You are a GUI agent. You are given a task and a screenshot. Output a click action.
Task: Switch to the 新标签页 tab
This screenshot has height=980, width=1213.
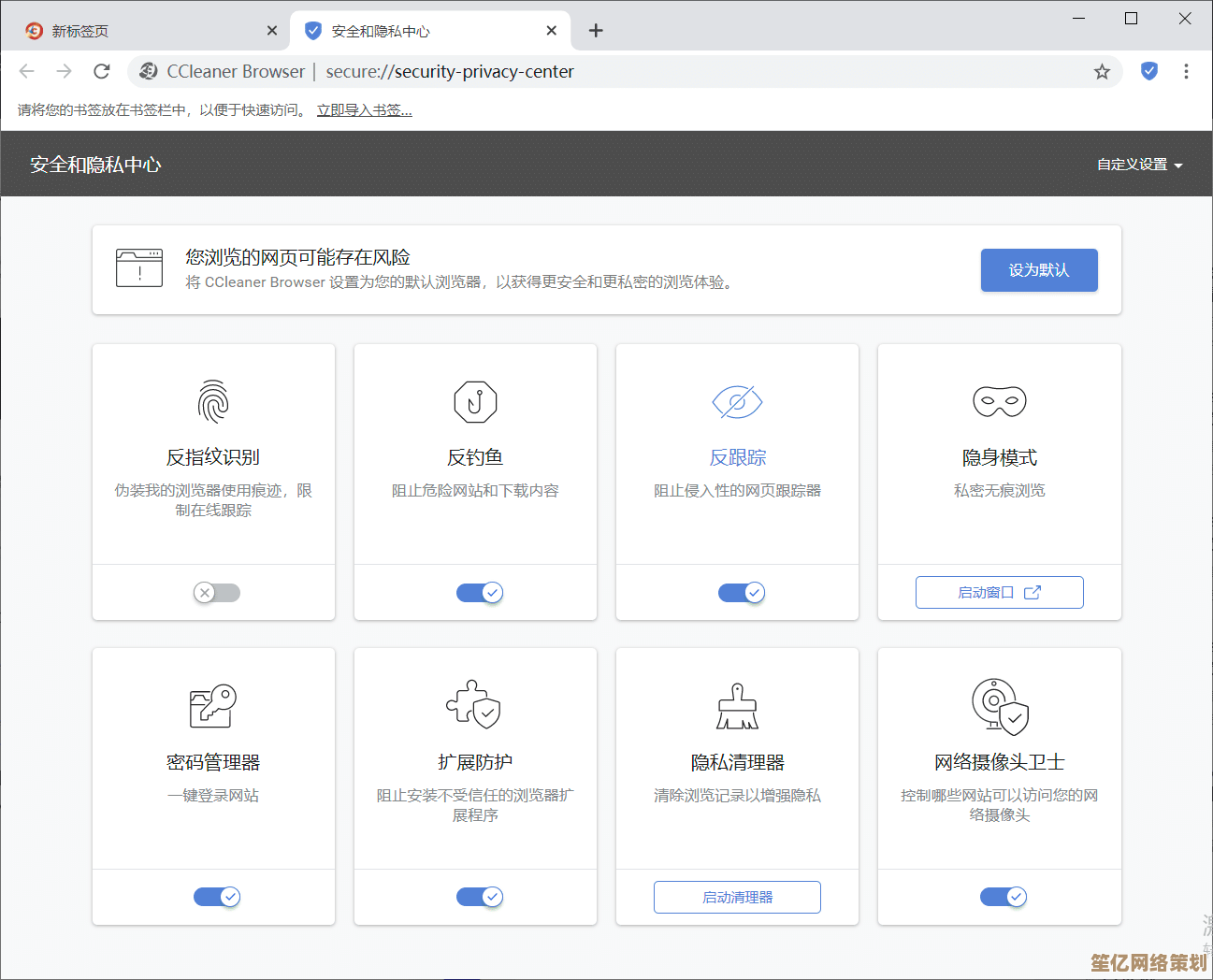click(x=140, y=31)
